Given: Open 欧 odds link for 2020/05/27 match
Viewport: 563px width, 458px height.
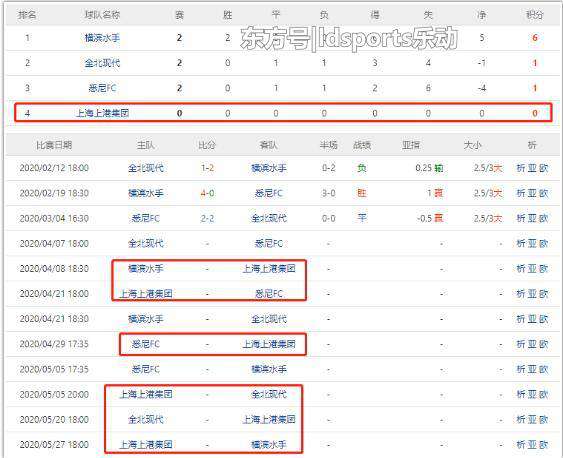Looking at the screenshot, I should [x=544, y=445].
